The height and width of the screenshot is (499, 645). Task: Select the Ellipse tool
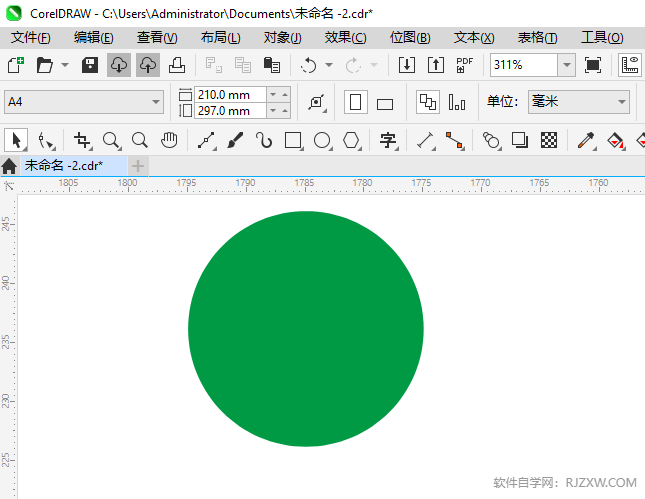click(x=322, y=140)
